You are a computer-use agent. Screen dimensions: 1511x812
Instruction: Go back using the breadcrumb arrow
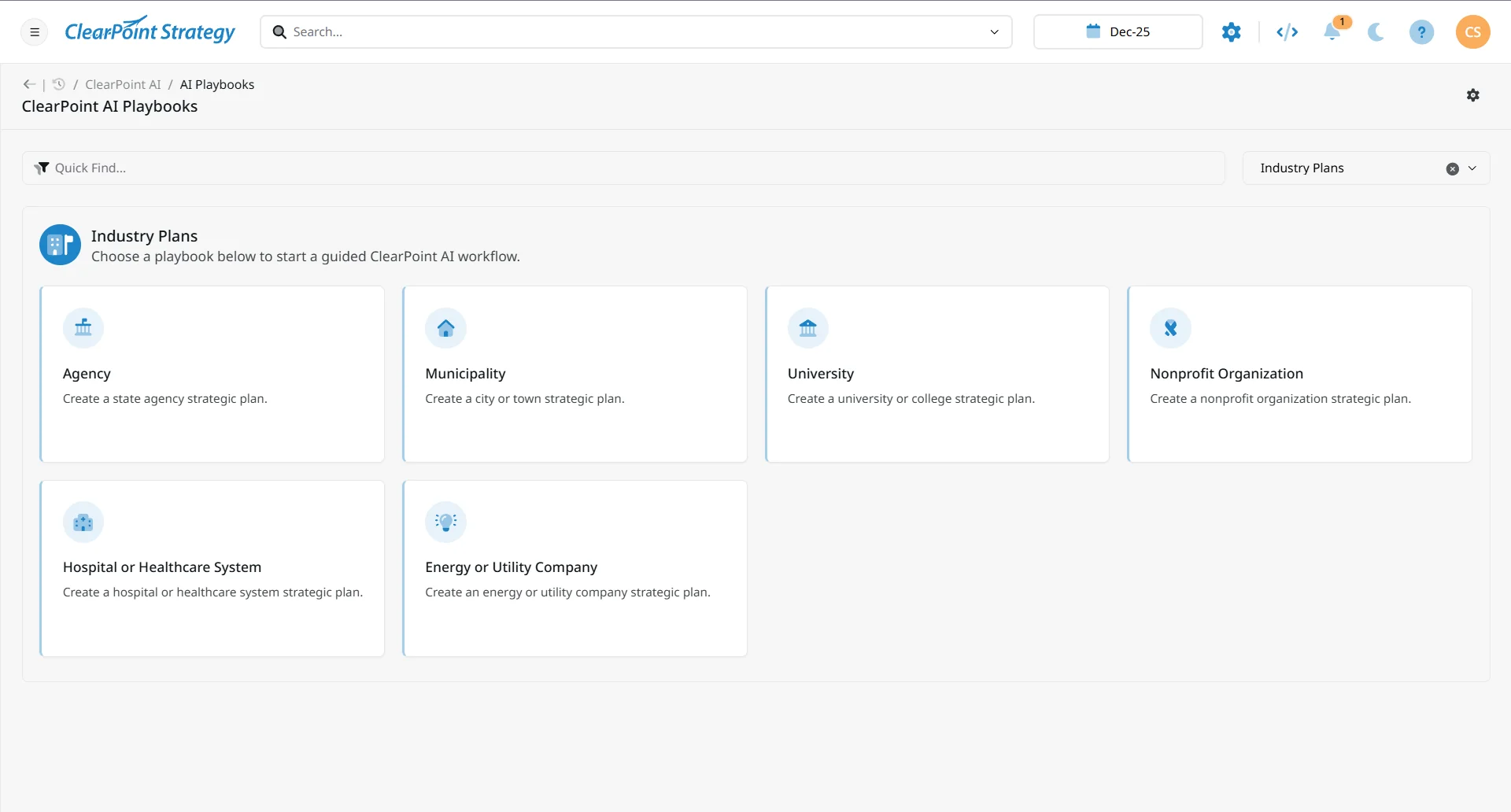point(29,84)
